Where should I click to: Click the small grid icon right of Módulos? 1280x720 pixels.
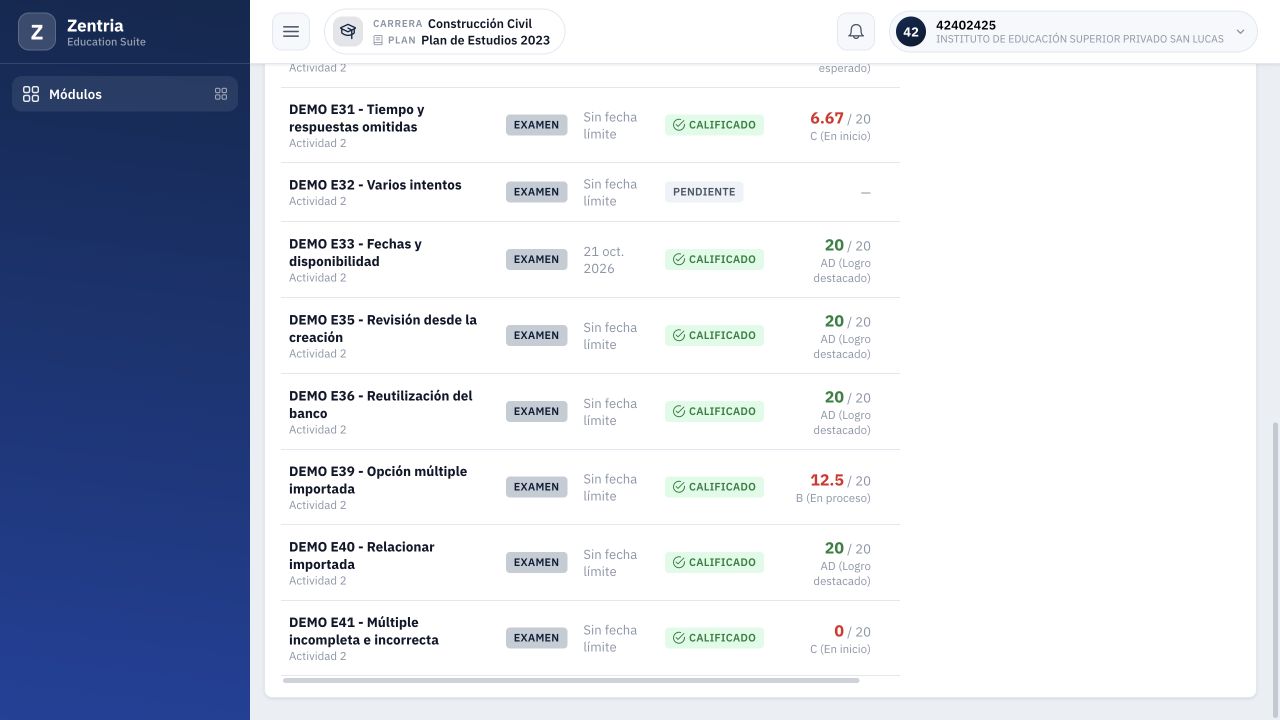(x=221, y=94)
